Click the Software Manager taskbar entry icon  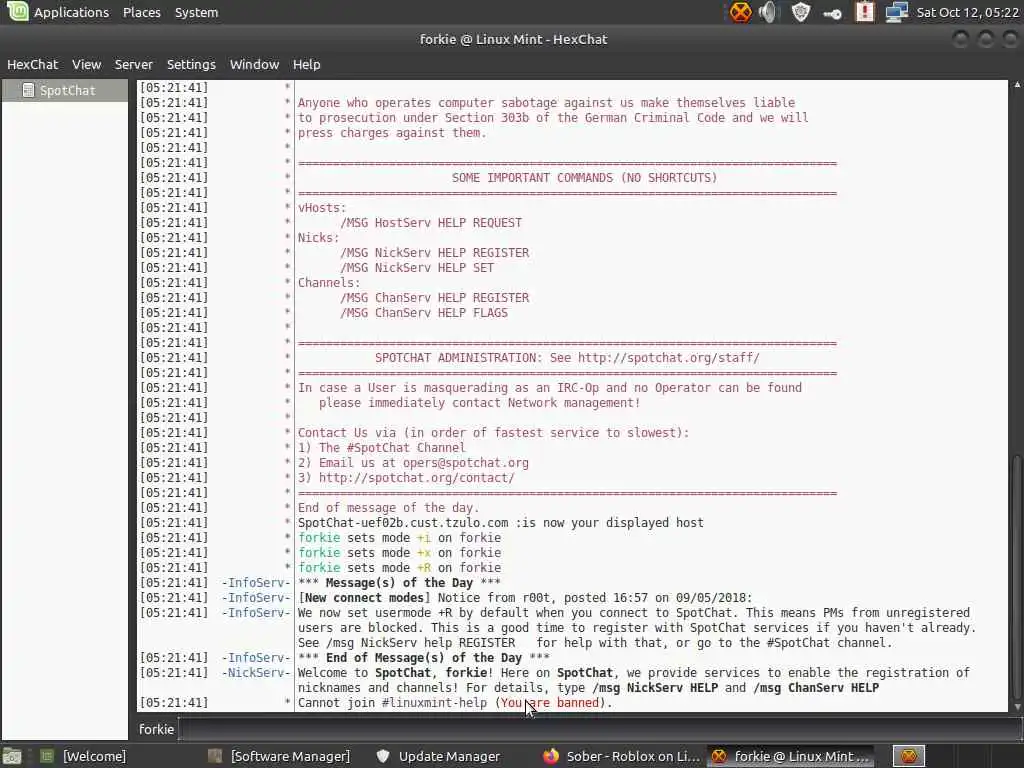pyautogui.click(x=215, y=756)
